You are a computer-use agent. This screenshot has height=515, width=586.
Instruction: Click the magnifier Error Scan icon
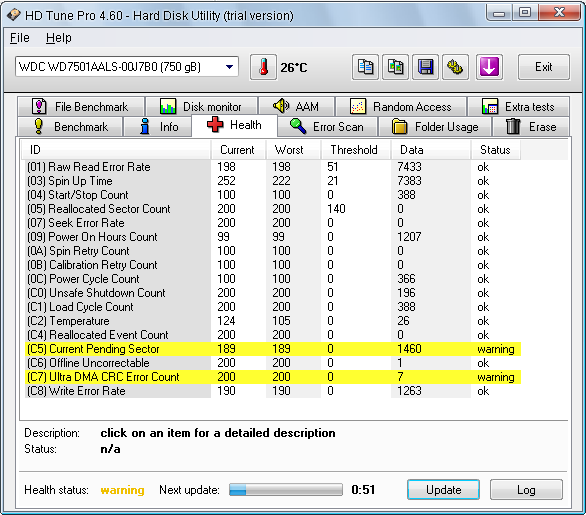coord(298,126)
